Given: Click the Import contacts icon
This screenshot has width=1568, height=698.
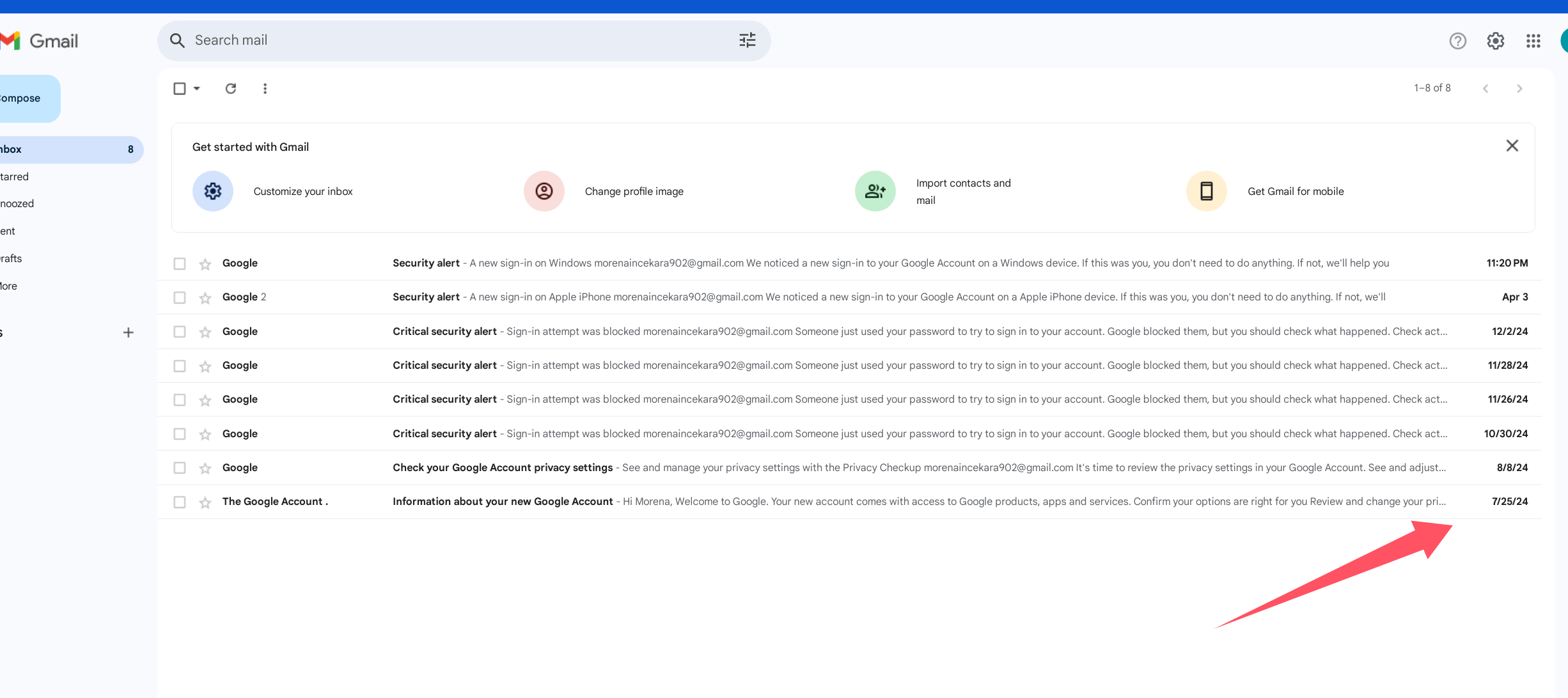Looking at the screenshot, I should 875,191.
